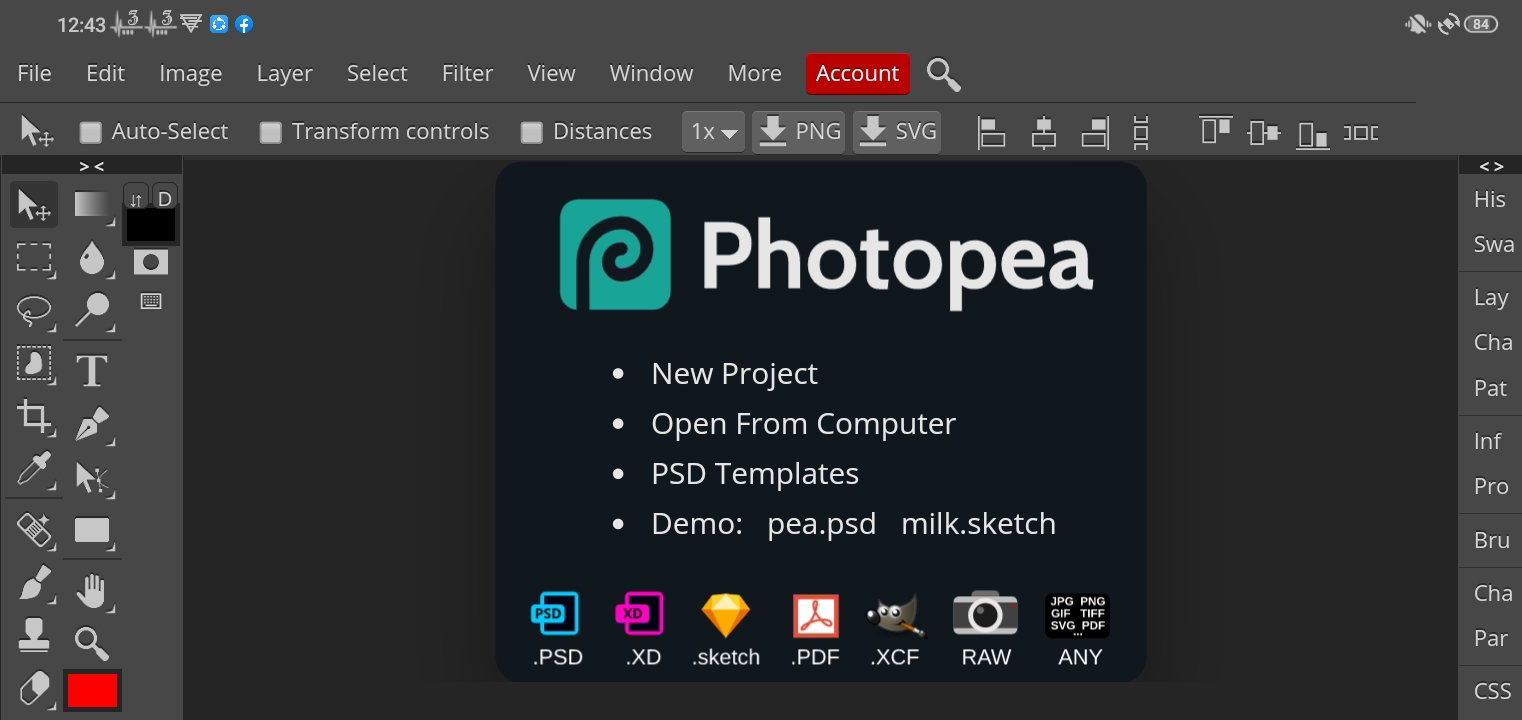Click the black foreground color swatch
Screen dimensions: 1522x720
[x=150, y=225]
